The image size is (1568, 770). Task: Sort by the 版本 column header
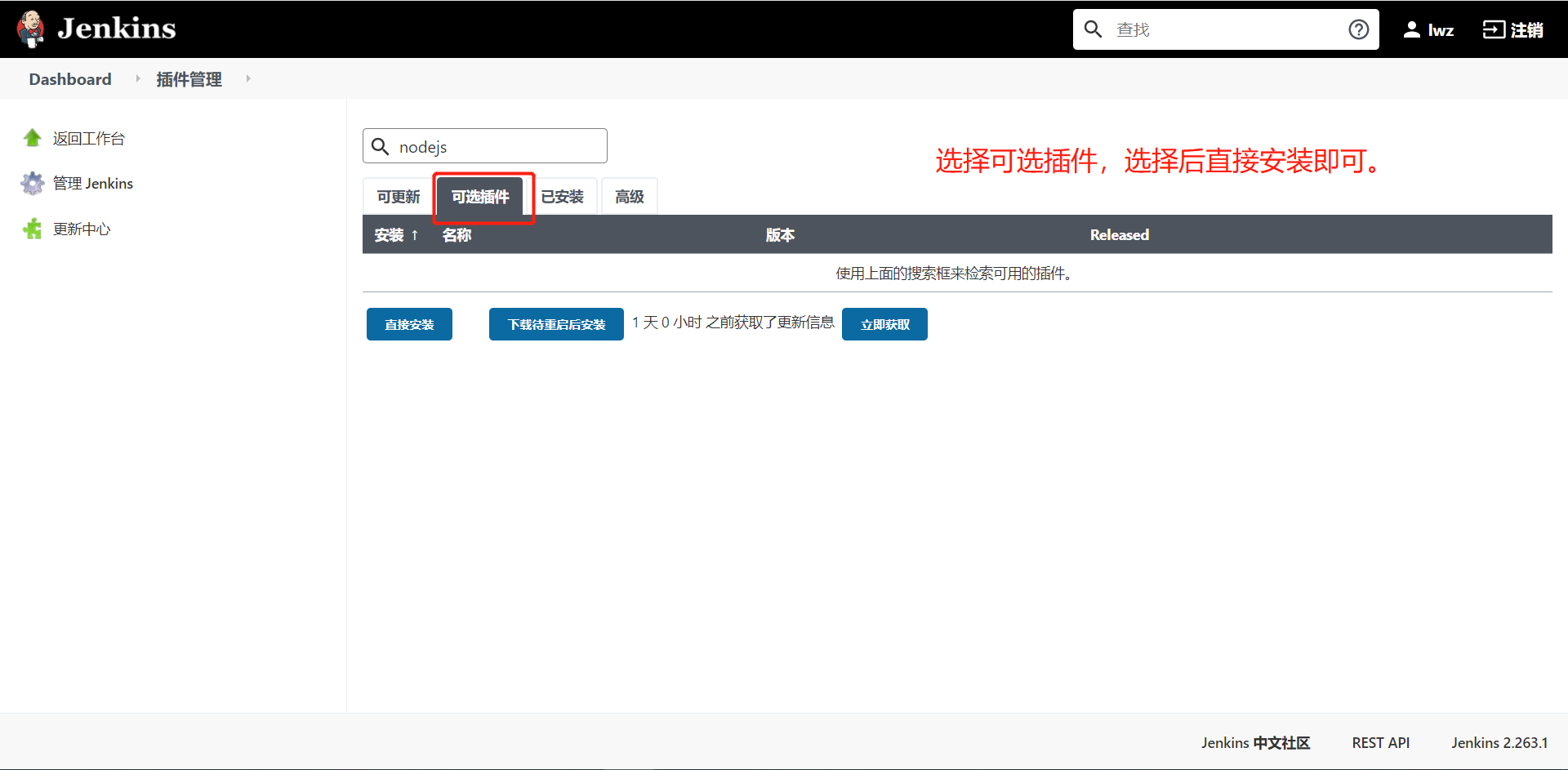tap(780, 235)
